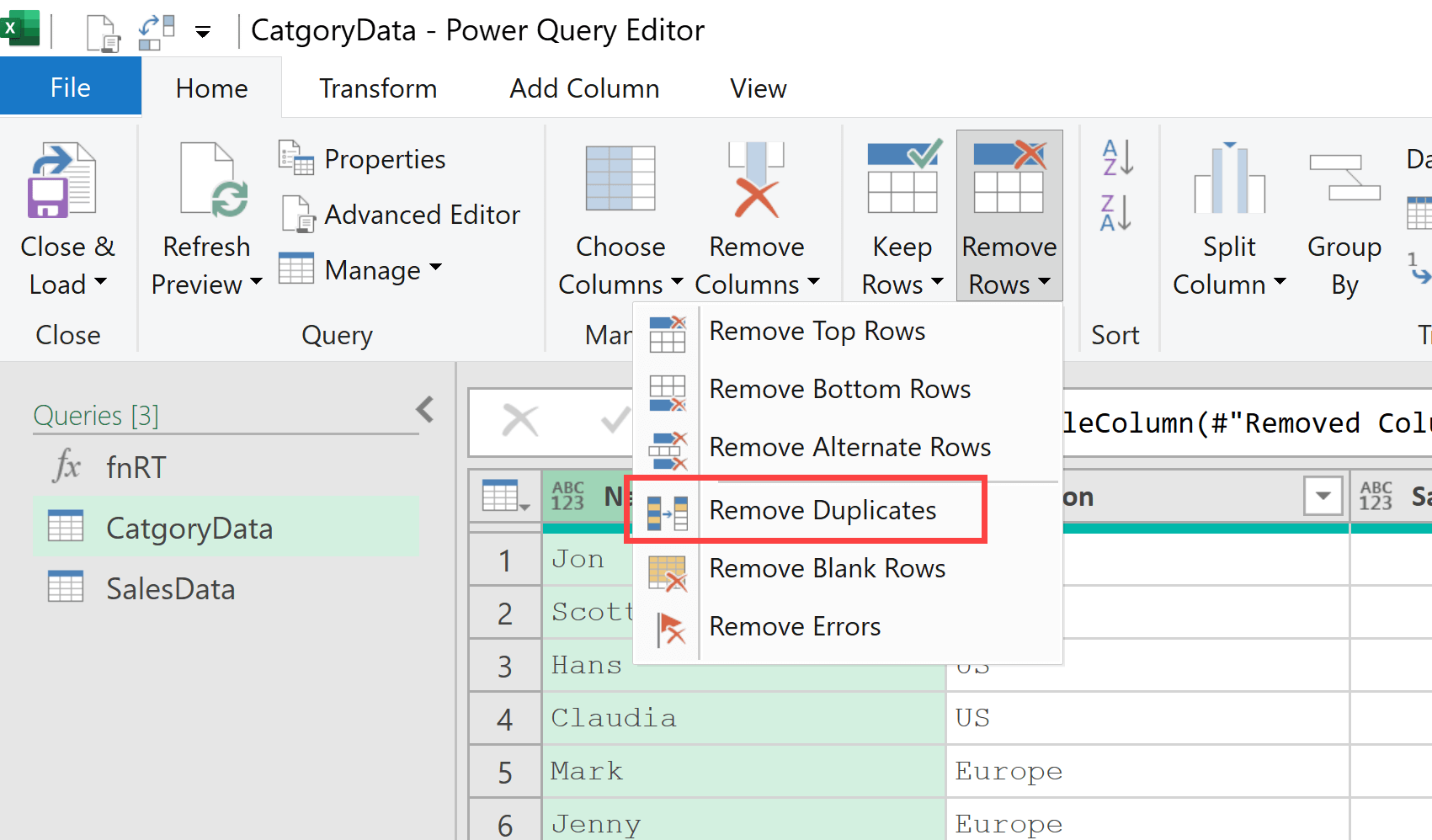Expand the Close & Load dropdown arrow
The width and height of the screenshot is (1432, 840).
(100, 281)
